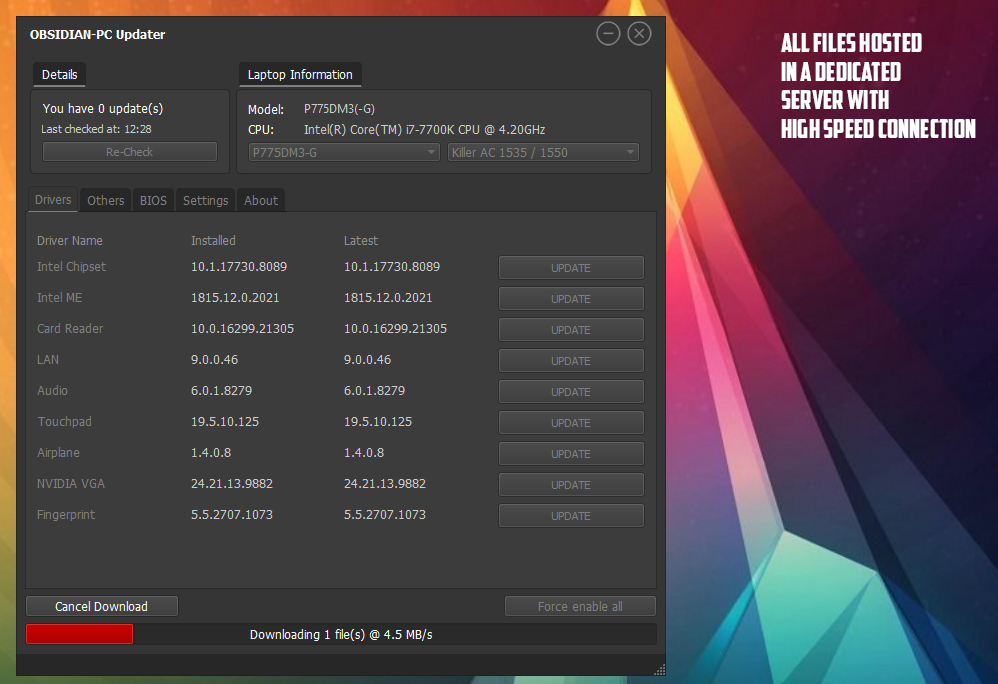The height and width of the screenshot is (684, 998).
Task: Open the About tab
Action: [261, 200]
